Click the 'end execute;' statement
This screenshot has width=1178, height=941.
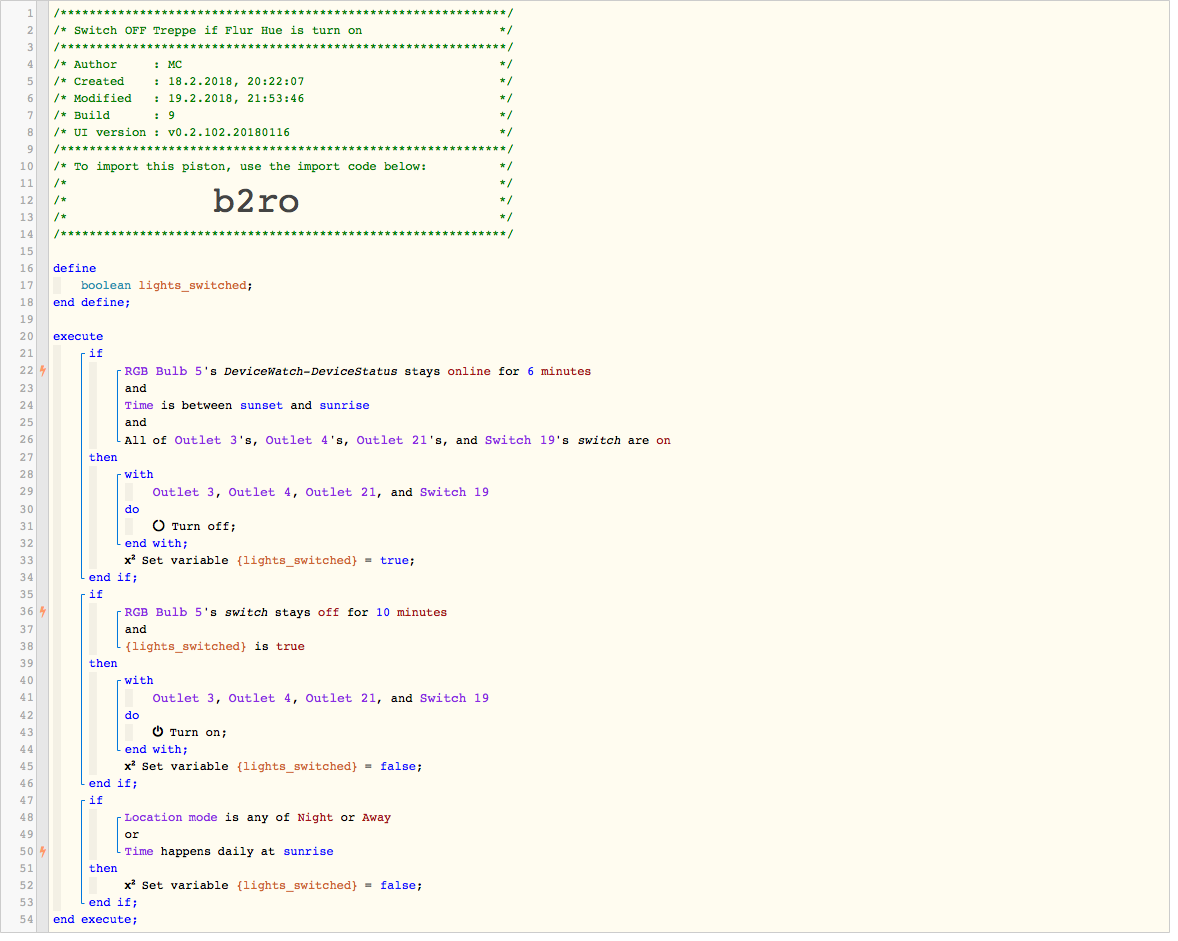(x=95, y=919)
